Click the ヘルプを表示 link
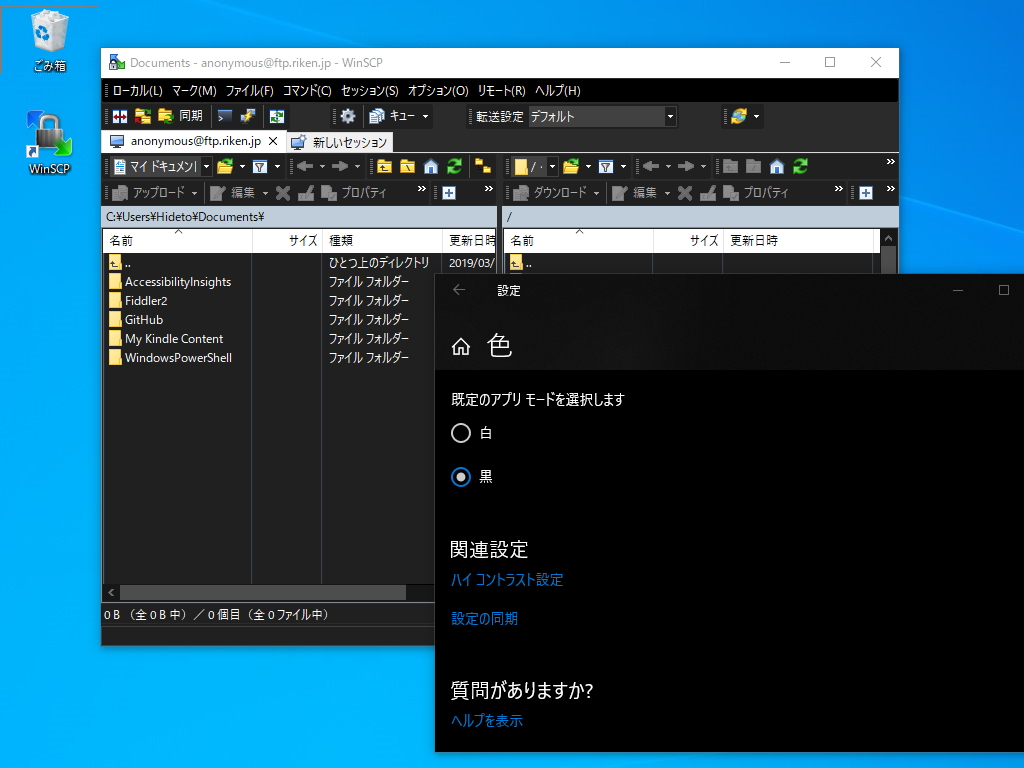The width and height of the screenshot is (1024, 768). coord(486,720)
